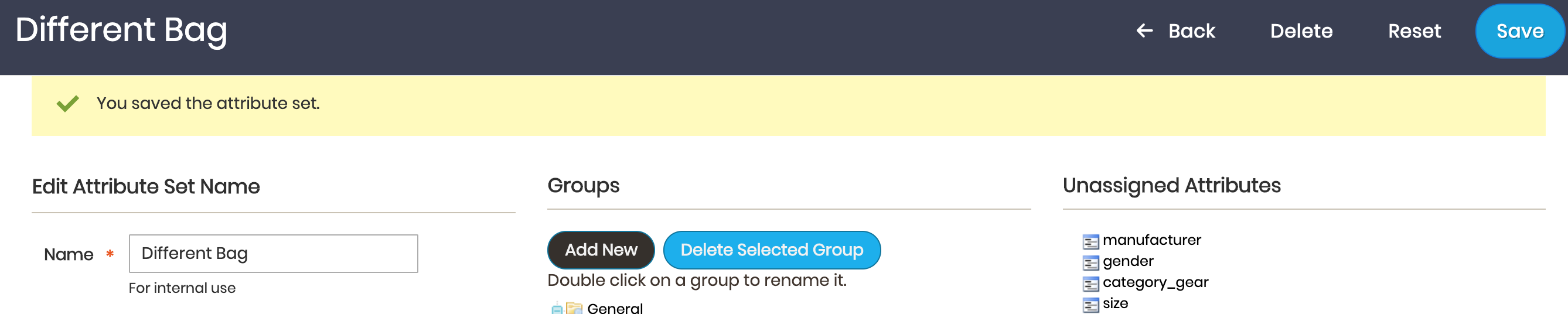This screenshot has height=314, width=1568.
Task: Click Reset in the header
Action: [x=1414, y=31]
